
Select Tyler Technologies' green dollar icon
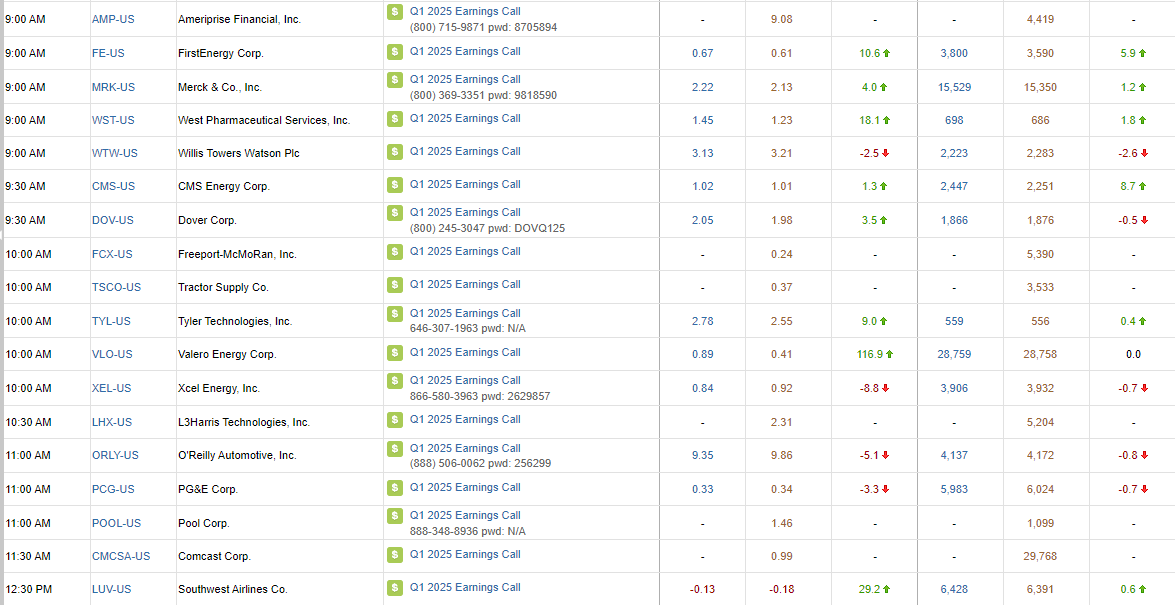point(395,313)
